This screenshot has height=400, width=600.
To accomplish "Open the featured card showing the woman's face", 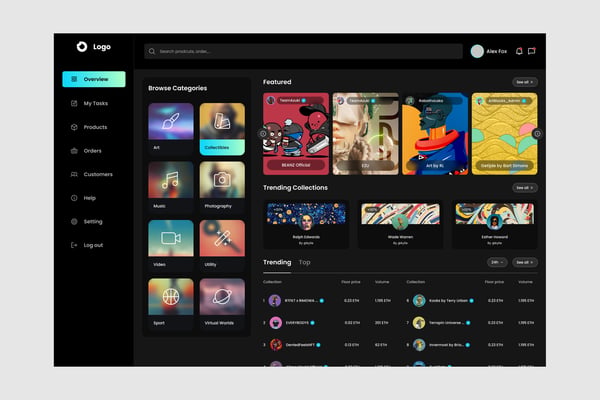I will click(365, 134).
